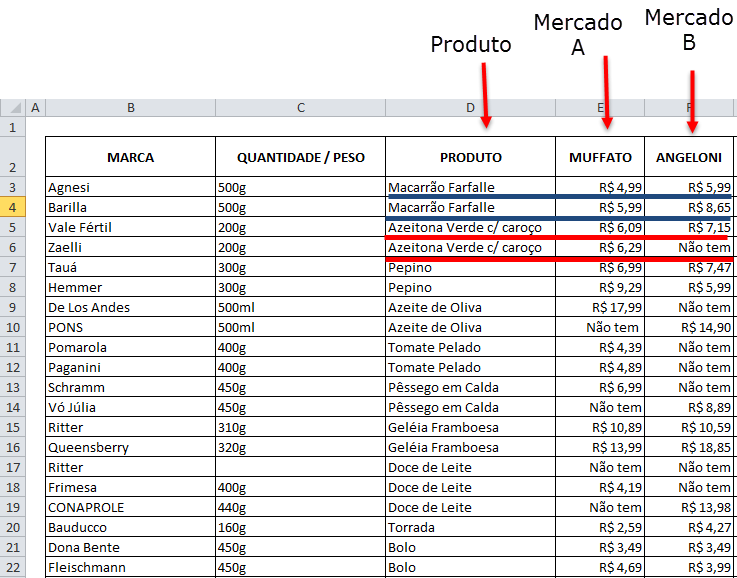This screenshot has height=578, width=737.
Task: Select the PONS cell
Action: point(130,327)
